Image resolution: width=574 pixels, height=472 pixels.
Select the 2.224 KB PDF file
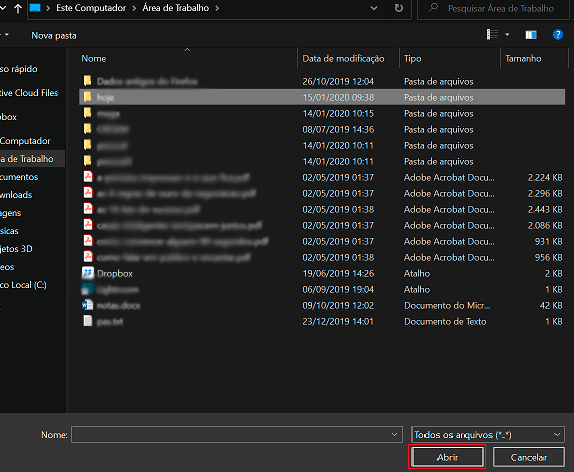point(322,178)
